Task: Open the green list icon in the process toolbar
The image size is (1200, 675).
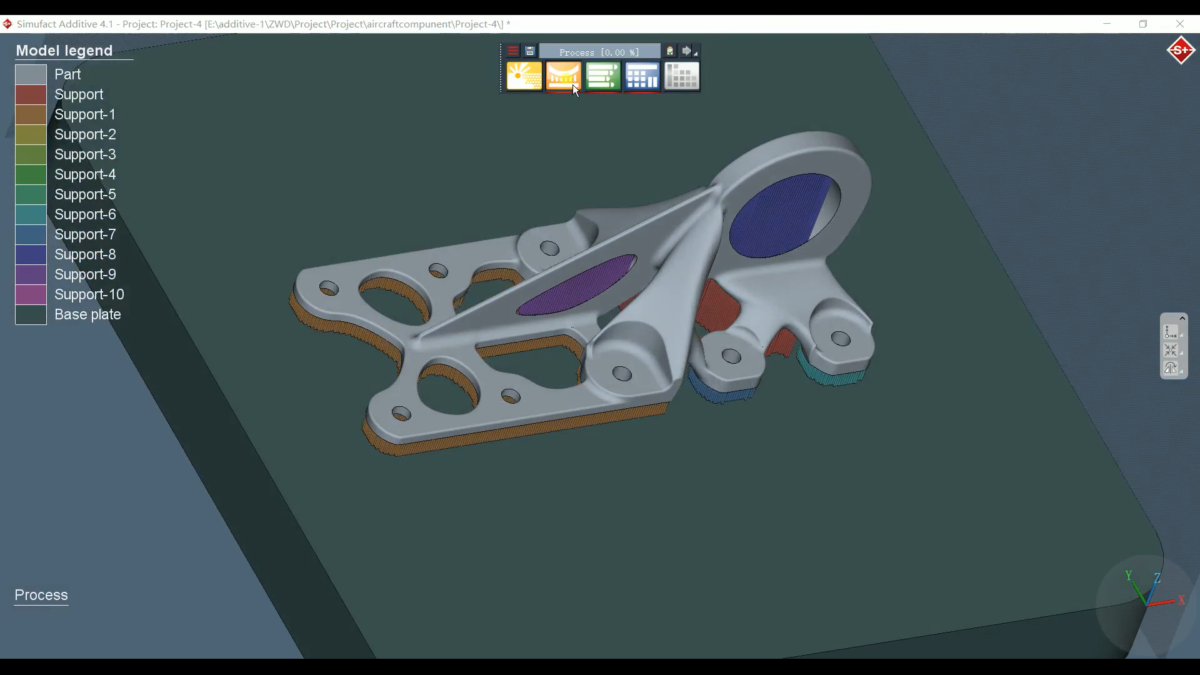Action: 603,76
